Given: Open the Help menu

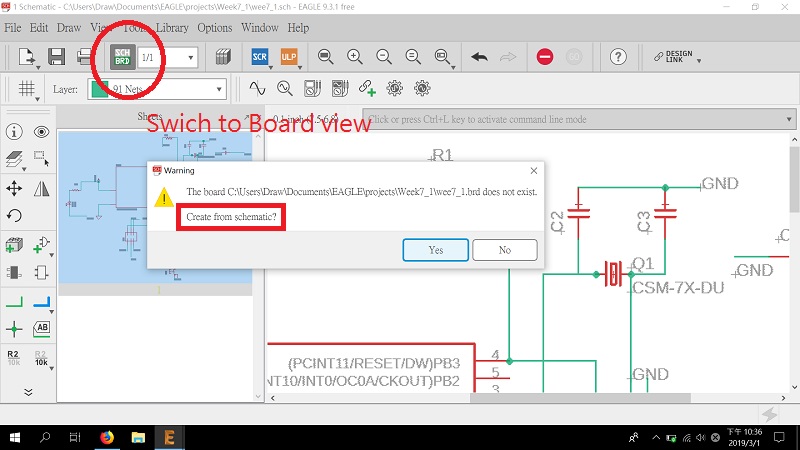Looking at the screenshot, I should [298, 28].
